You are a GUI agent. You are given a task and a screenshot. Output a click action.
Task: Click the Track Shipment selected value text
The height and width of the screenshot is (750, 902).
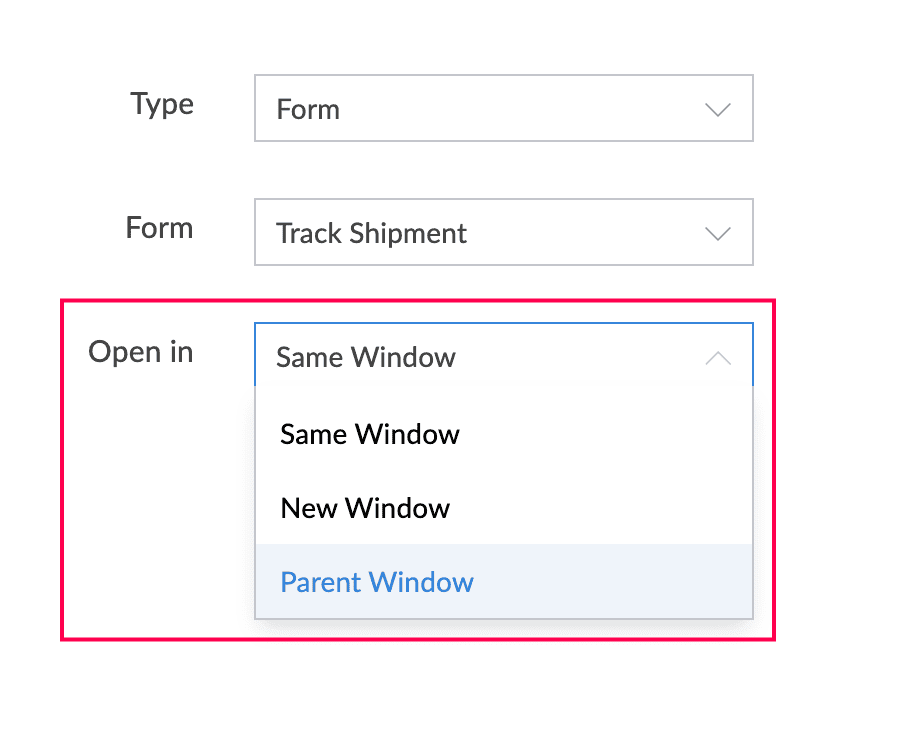[x=371, y=234]
